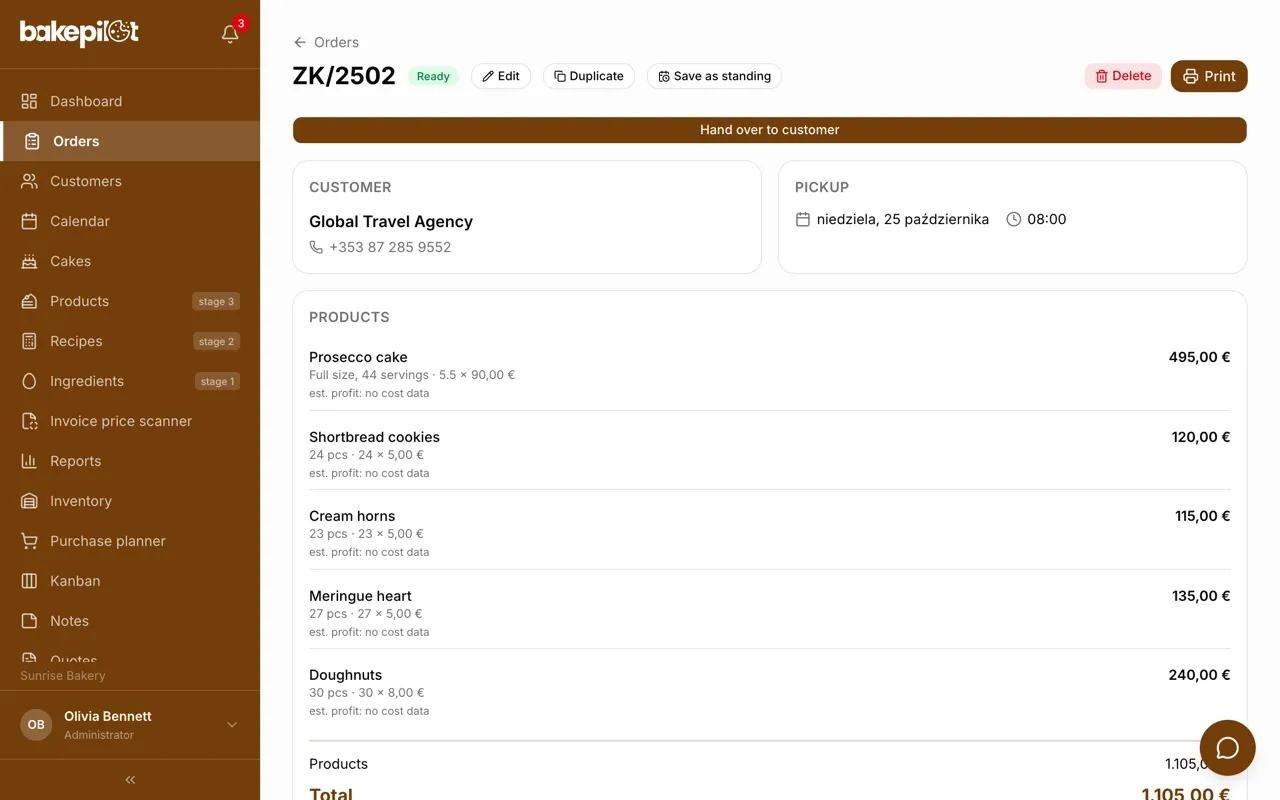Select the Customers people icon

30,181
